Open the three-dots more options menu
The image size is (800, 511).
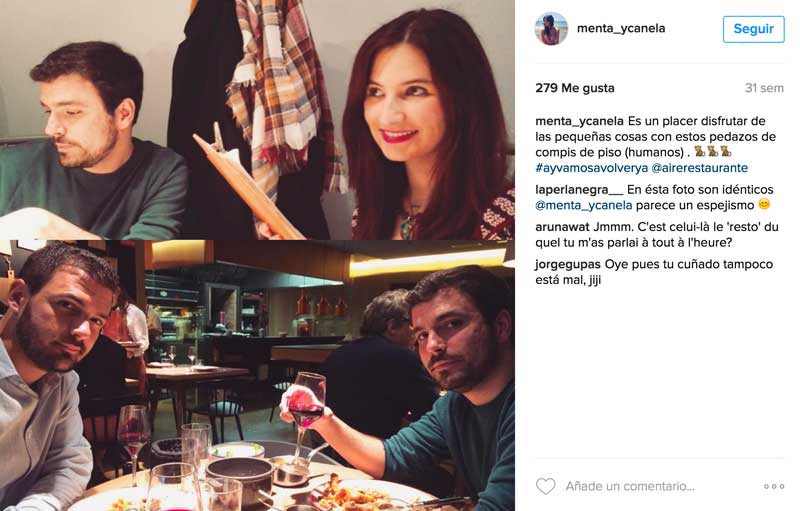(x=774, y=487)
